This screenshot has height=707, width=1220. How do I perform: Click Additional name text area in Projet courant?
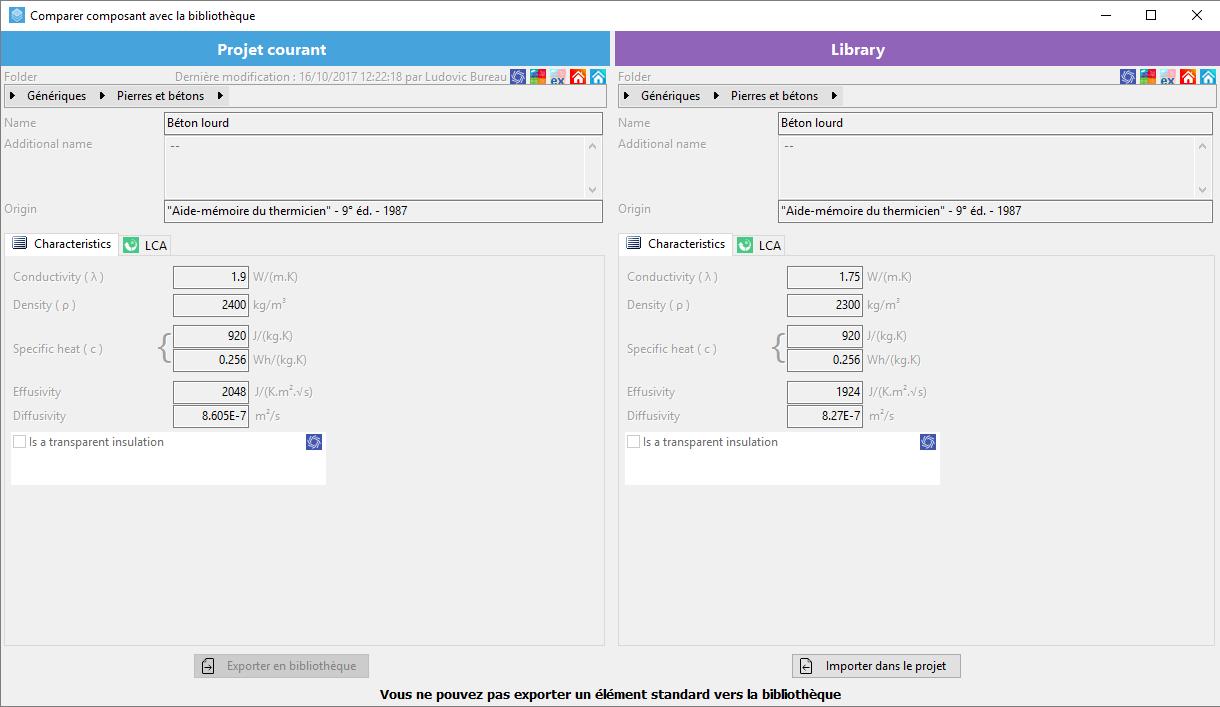tap(375, 167)
